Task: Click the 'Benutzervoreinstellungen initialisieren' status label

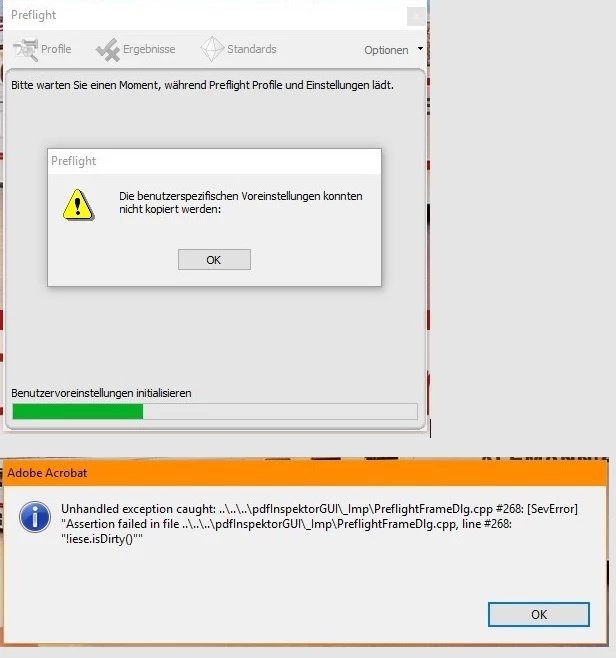Action: click(101, 393)
